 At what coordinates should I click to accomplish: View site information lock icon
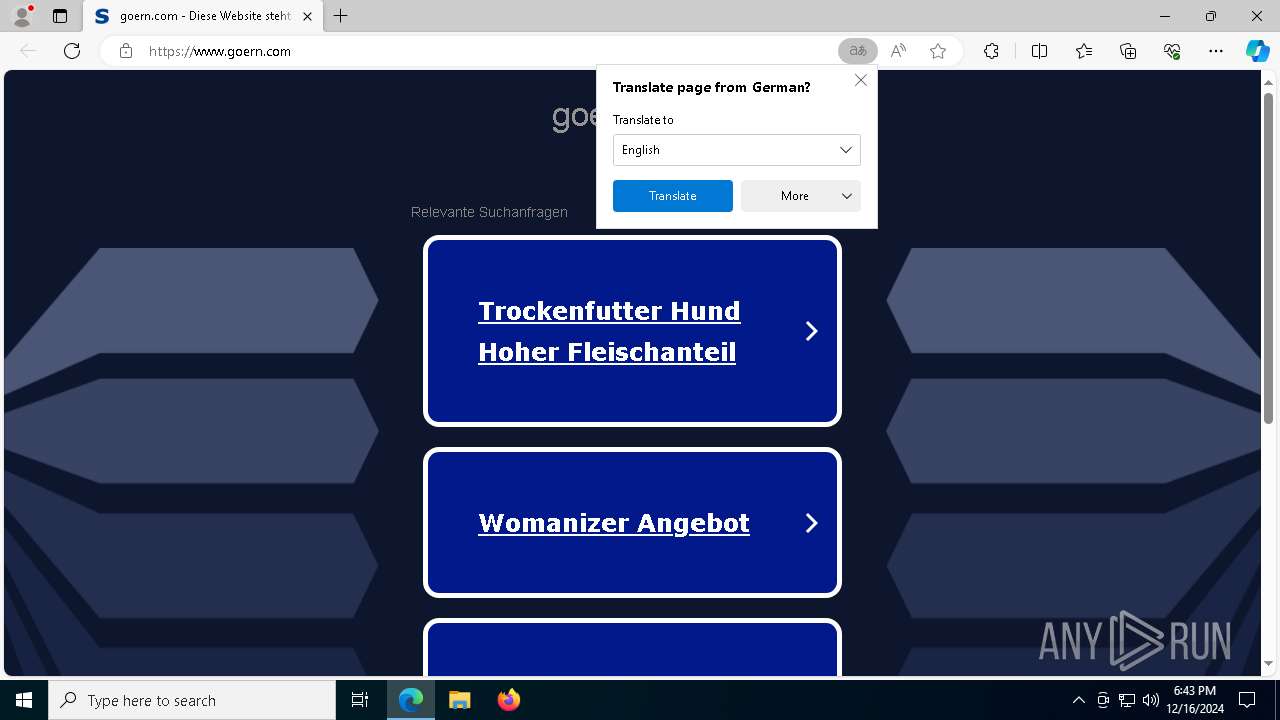pos(126,51)
